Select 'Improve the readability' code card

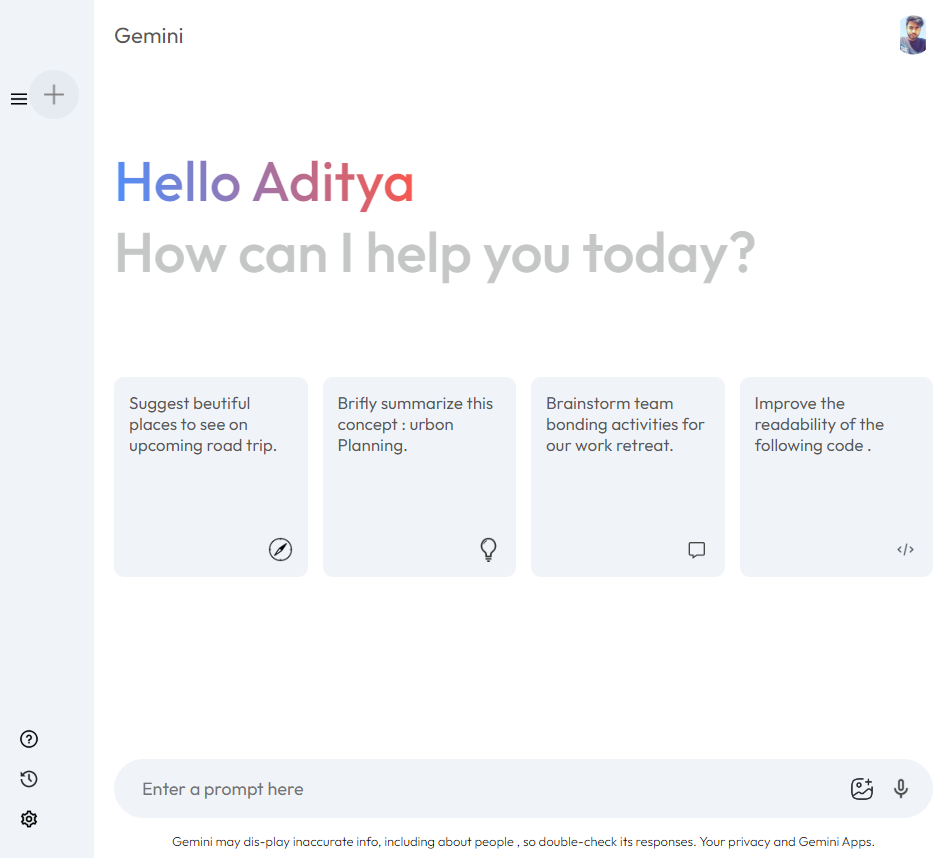(x=836, y=476)
